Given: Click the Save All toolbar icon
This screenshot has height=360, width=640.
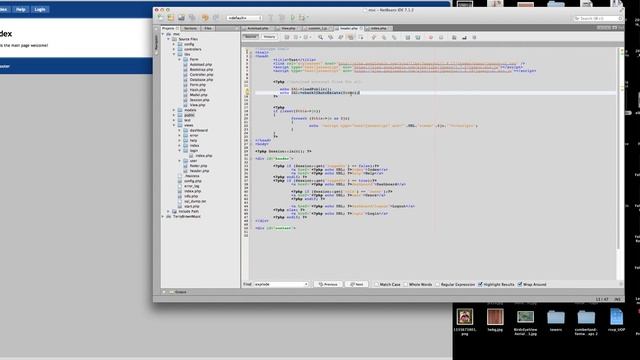Looking at the screenshot, I should (x=192, y=18).
